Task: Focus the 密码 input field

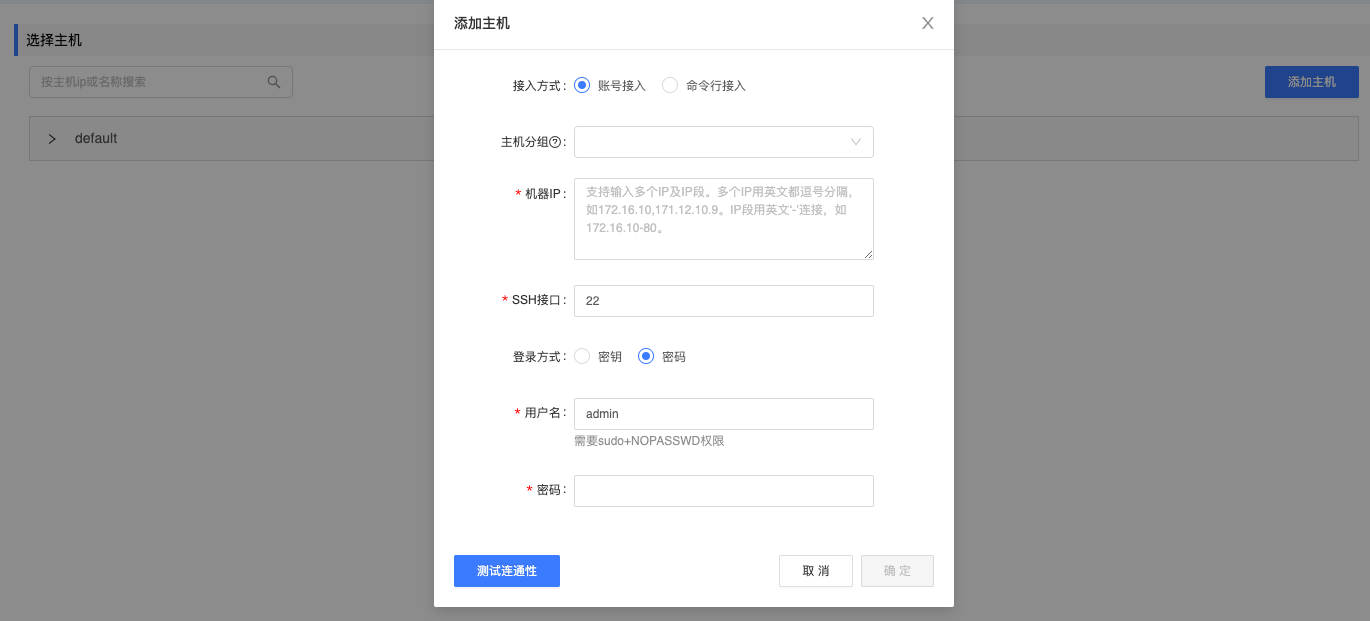Action: [723, 491]
